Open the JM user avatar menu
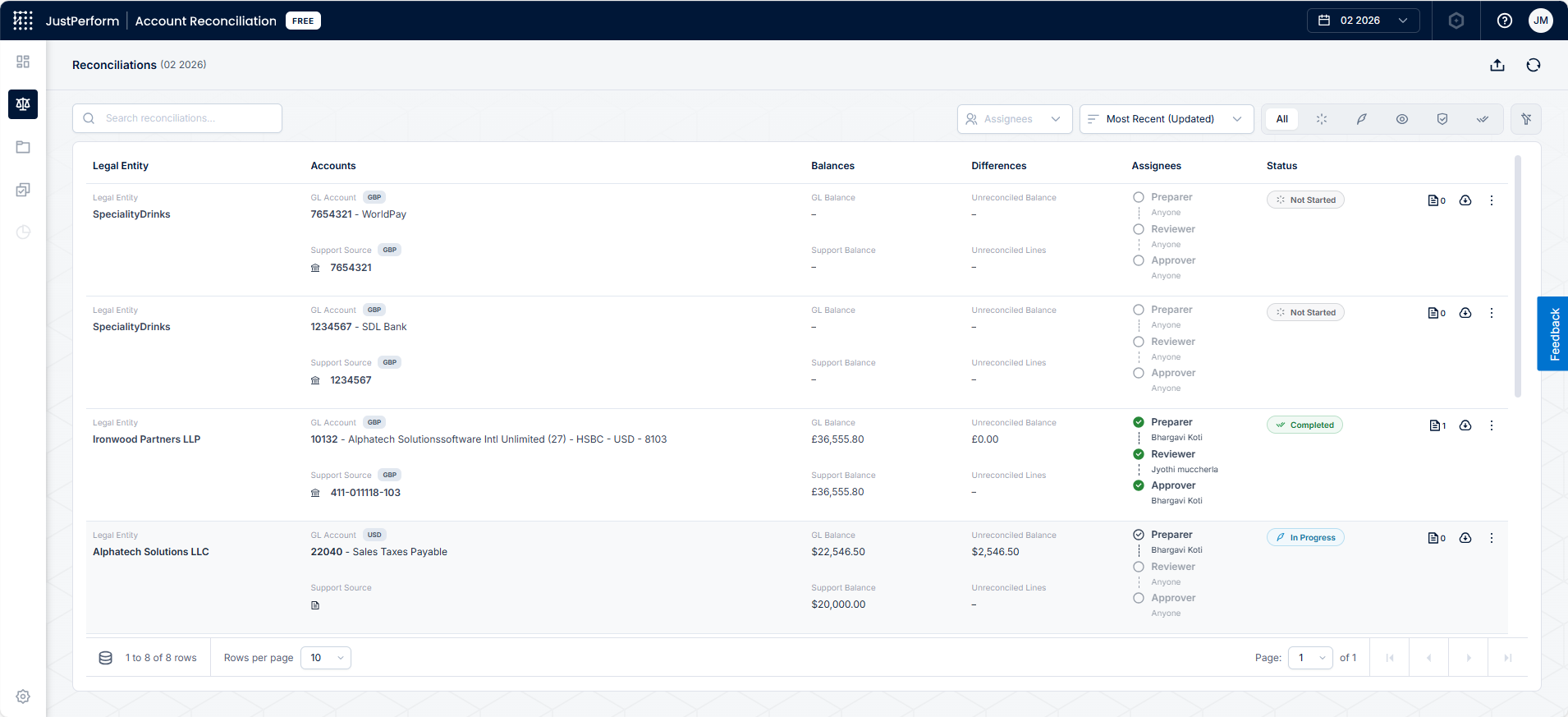 (x=1541, y=21)
